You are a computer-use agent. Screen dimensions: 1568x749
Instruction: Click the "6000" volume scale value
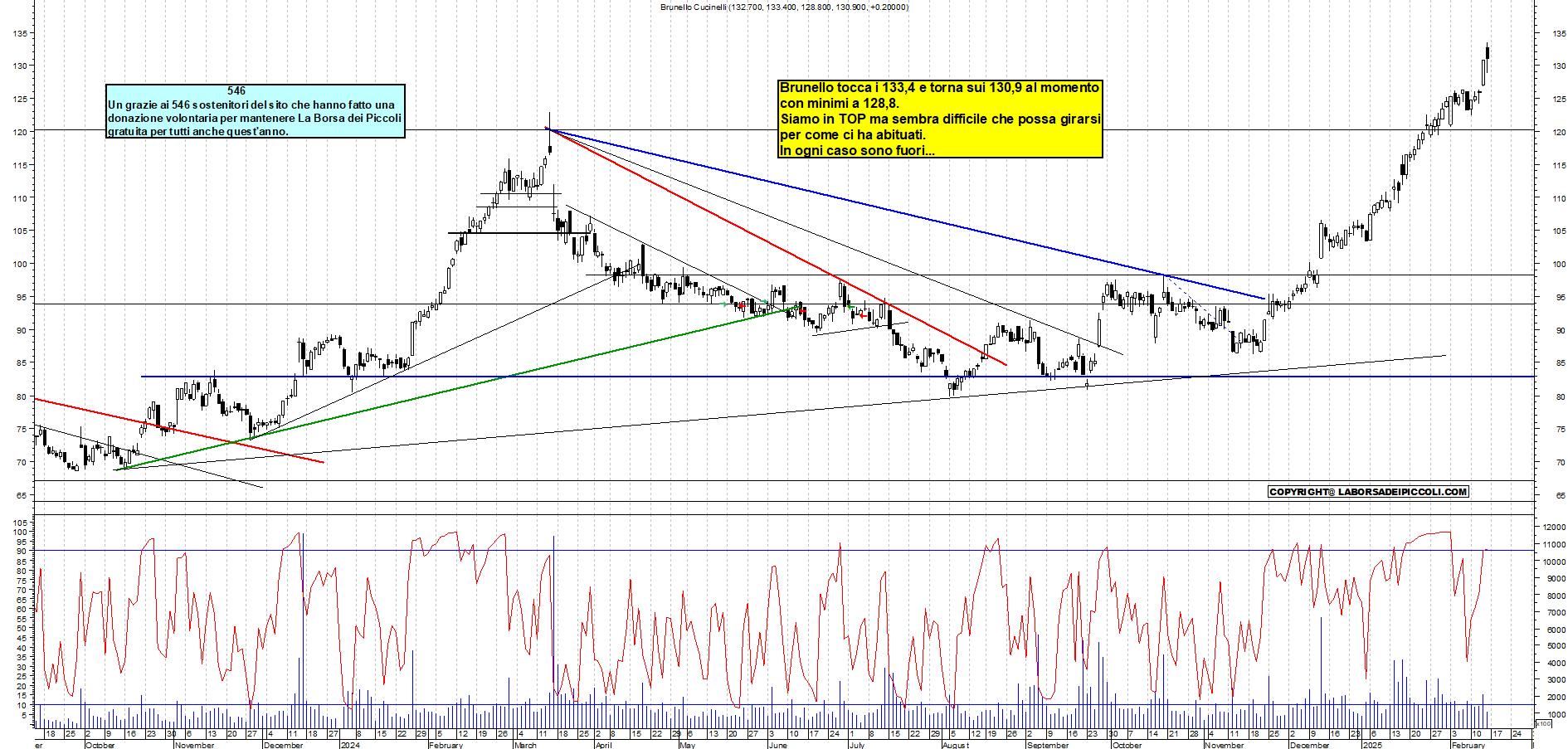coord(1556,630)
